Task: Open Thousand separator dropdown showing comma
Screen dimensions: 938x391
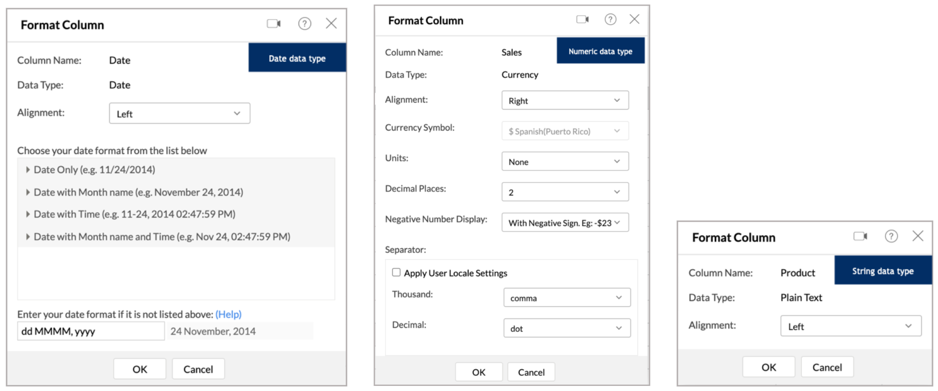Action: click(x=567, y=298)
